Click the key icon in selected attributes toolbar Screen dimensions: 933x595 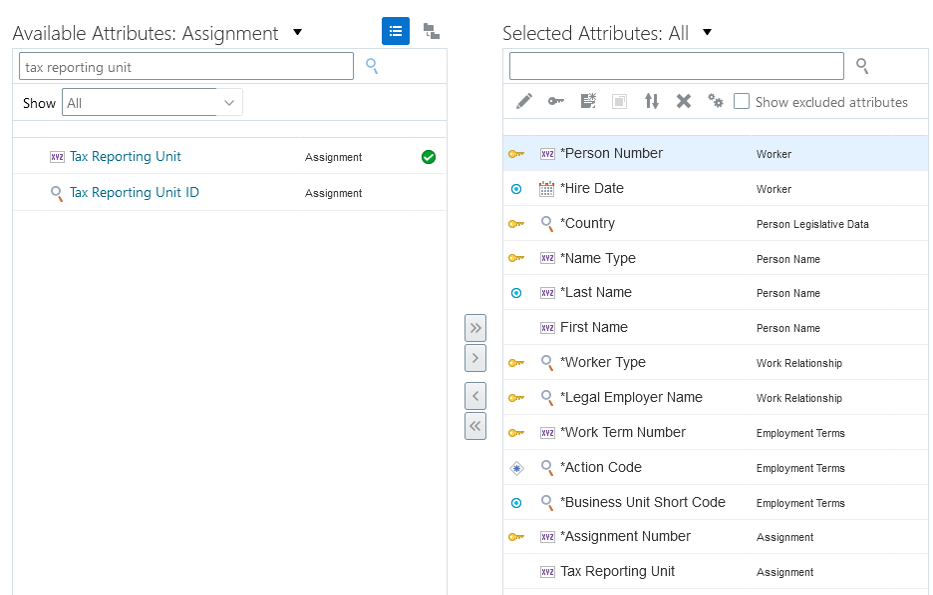(x=556, y=101)
